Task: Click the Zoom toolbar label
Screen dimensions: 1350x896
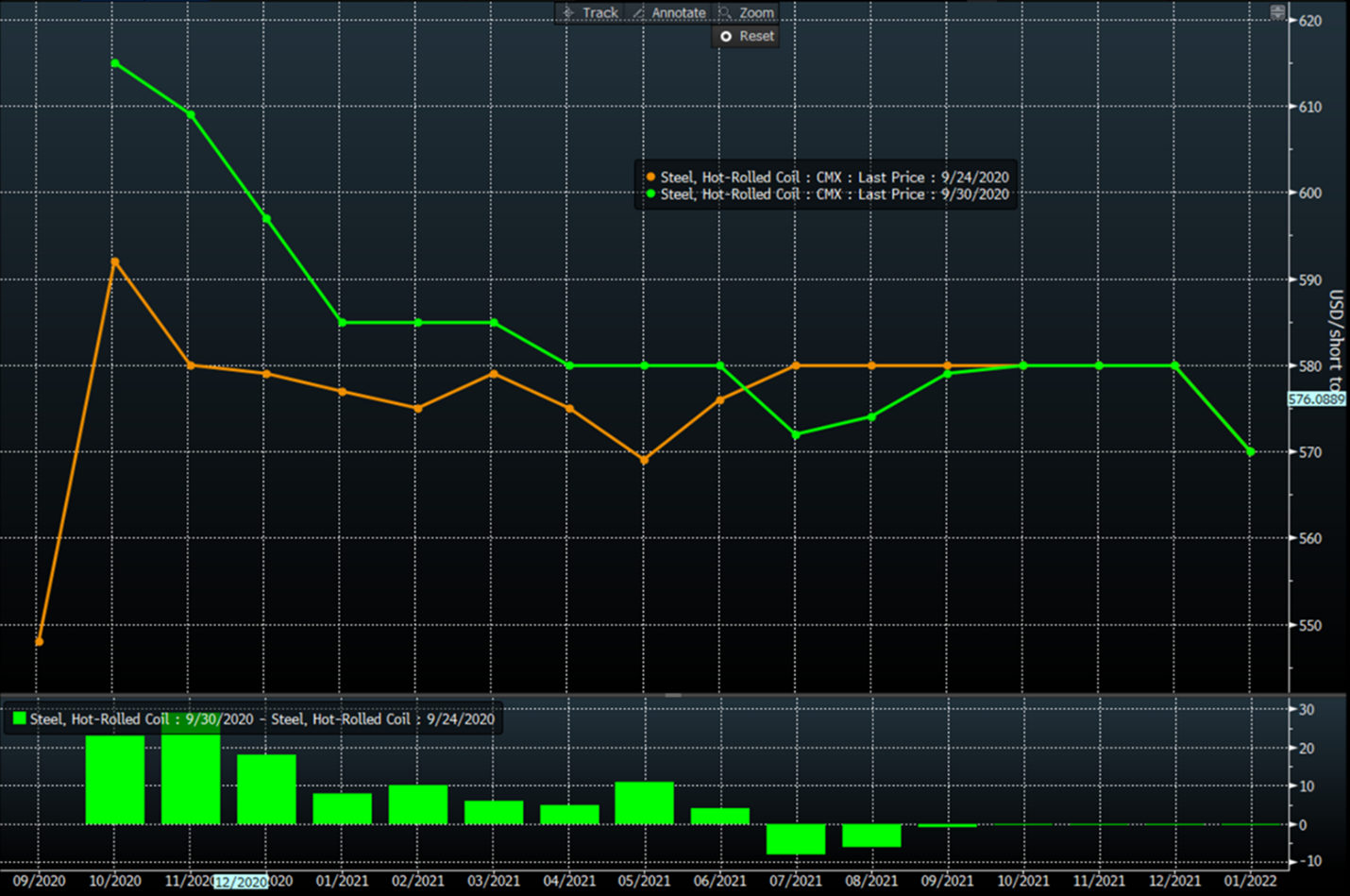Action: coord(756,12)
